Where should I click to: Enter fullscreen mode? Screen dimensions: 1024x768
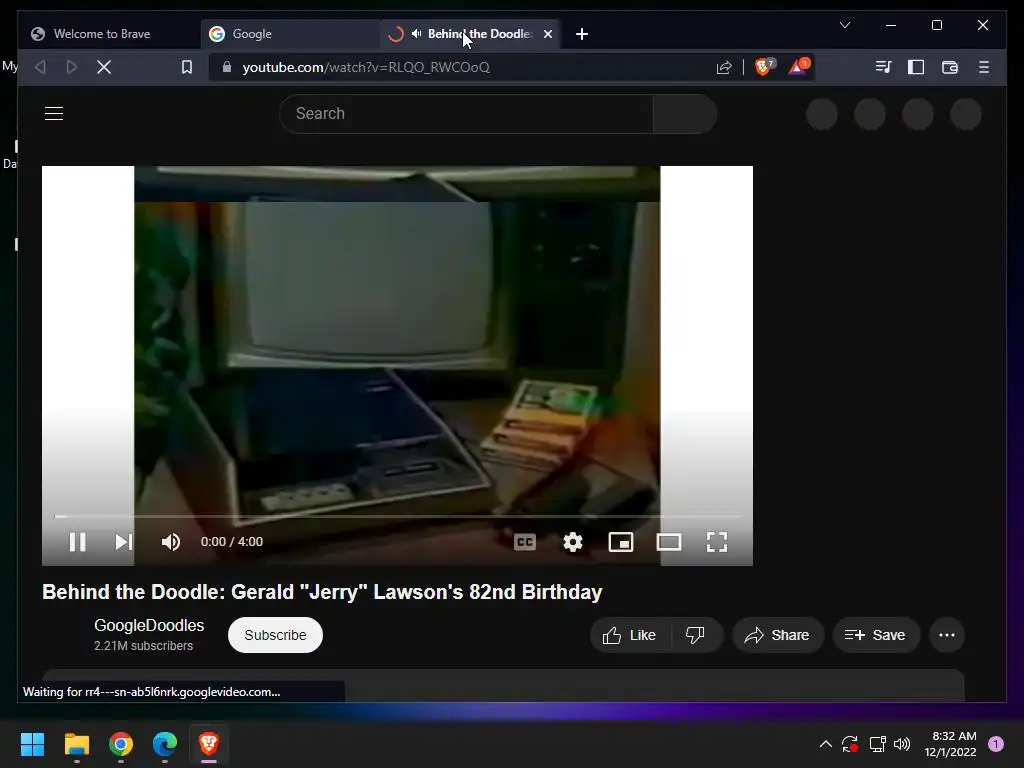point(717,542)
